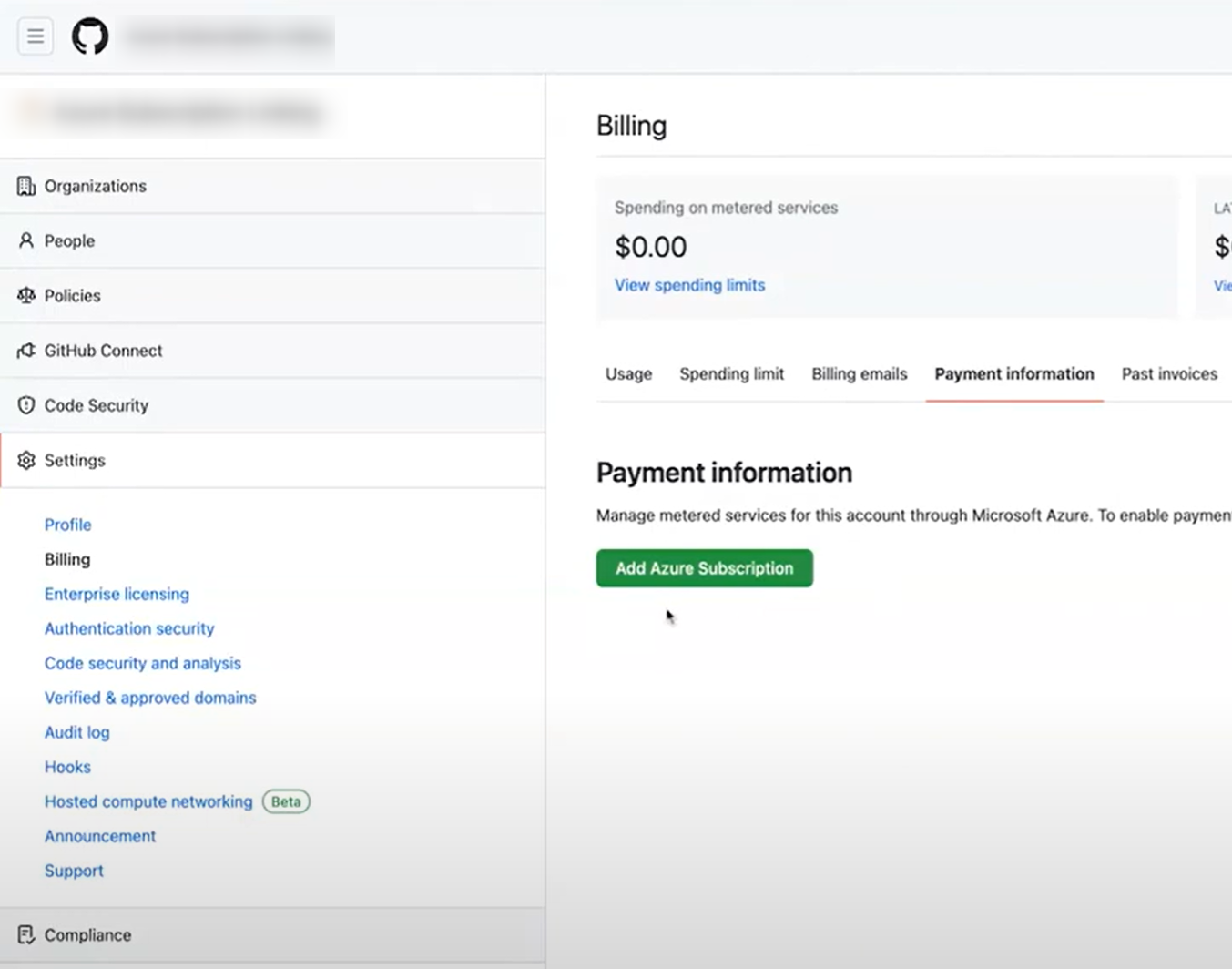Navigate to the Profile settings link
1232x969 pixels.
(67, 525)
